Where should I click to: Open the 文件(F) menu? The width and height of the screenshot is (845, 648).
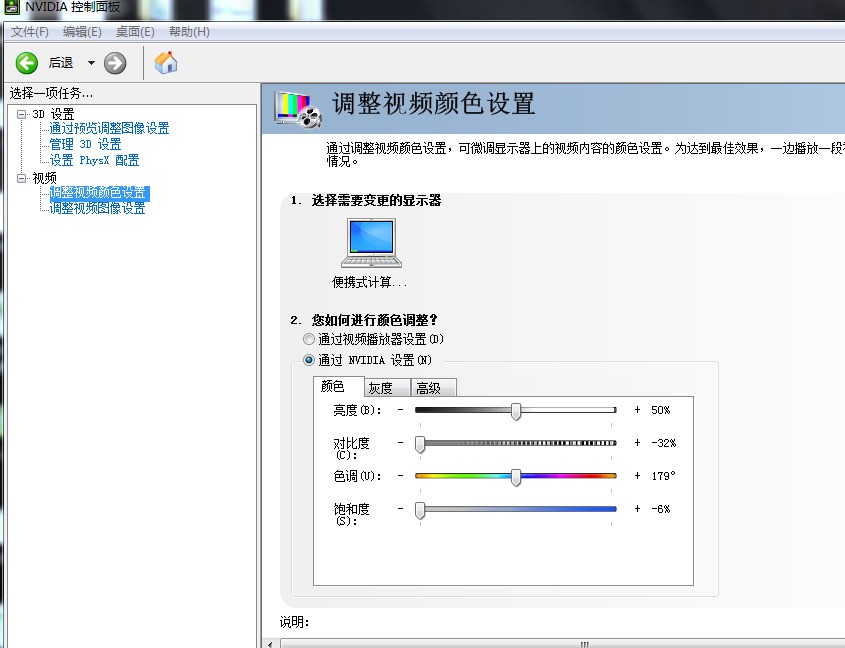point(30,32)
